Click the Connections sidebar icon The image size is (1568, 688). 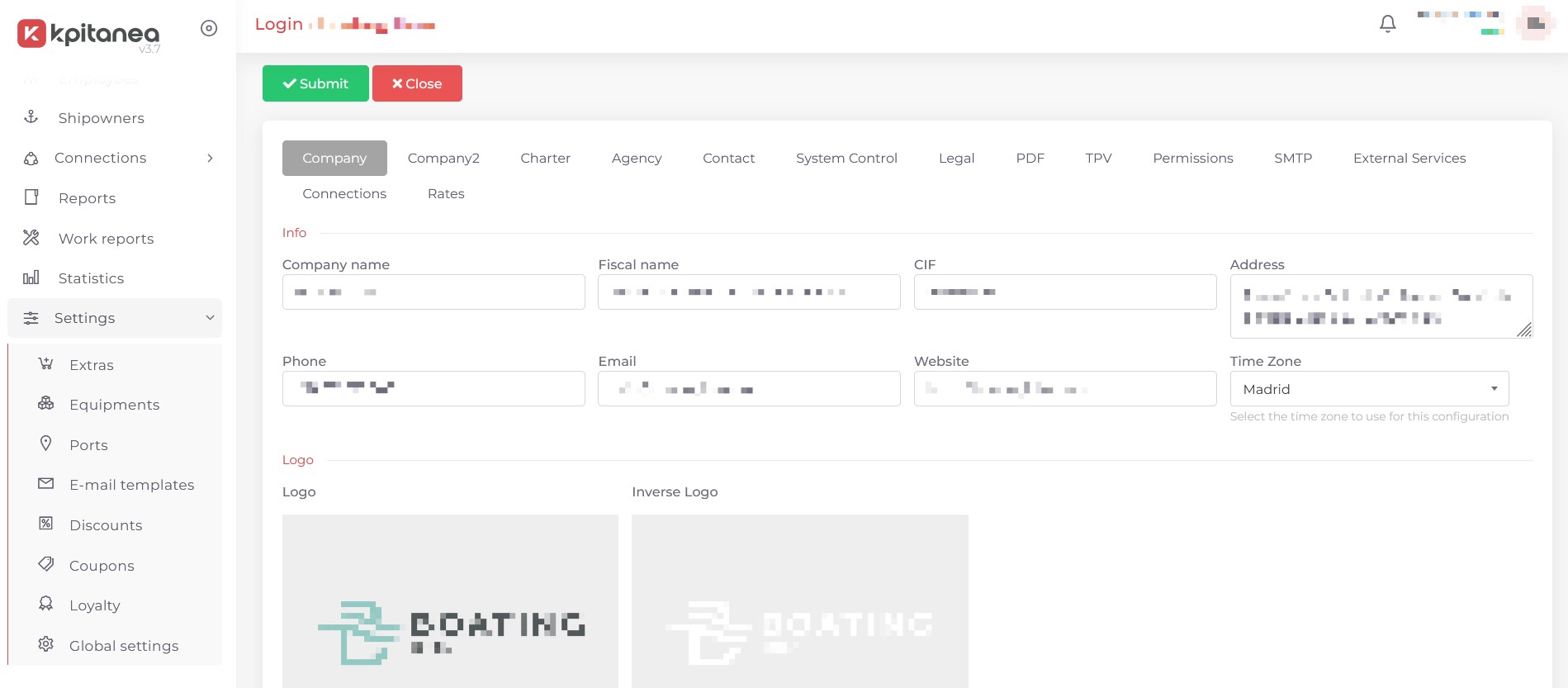point(31,158)
